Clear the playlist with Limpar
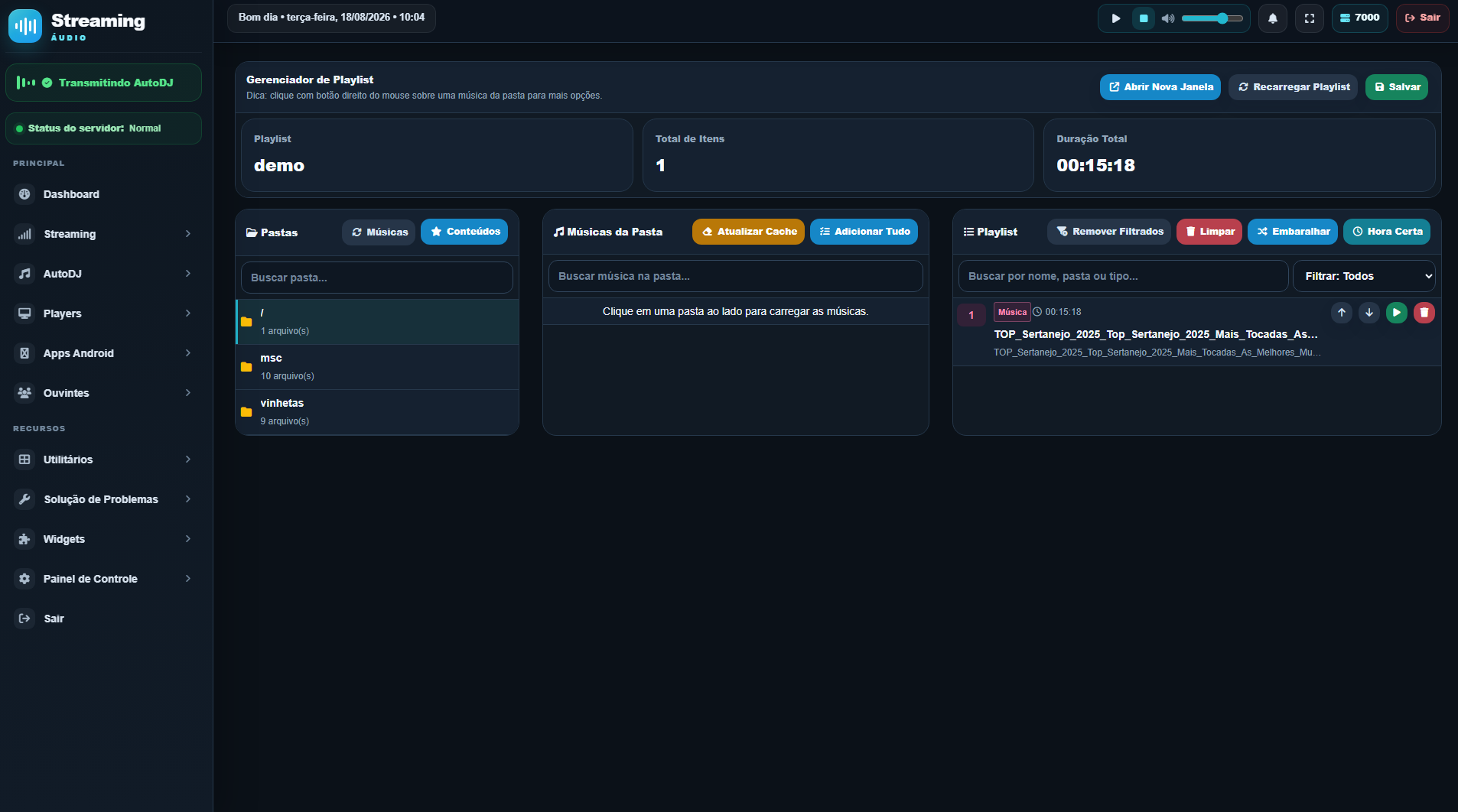The width and height of the screenshot is (1458, 812). click(1209, 232)
